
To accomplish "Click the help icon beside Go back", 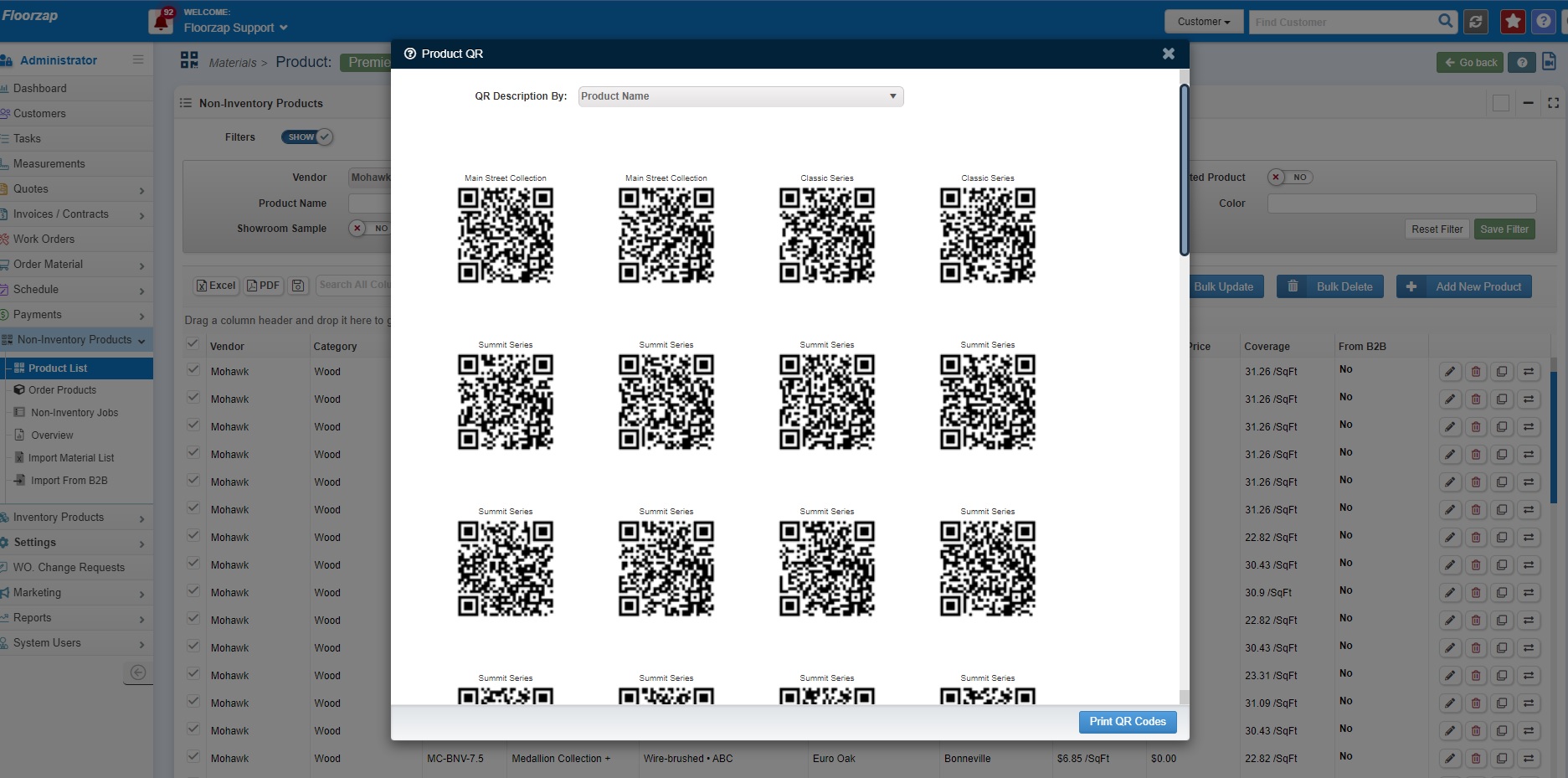I will [1522, 63].
